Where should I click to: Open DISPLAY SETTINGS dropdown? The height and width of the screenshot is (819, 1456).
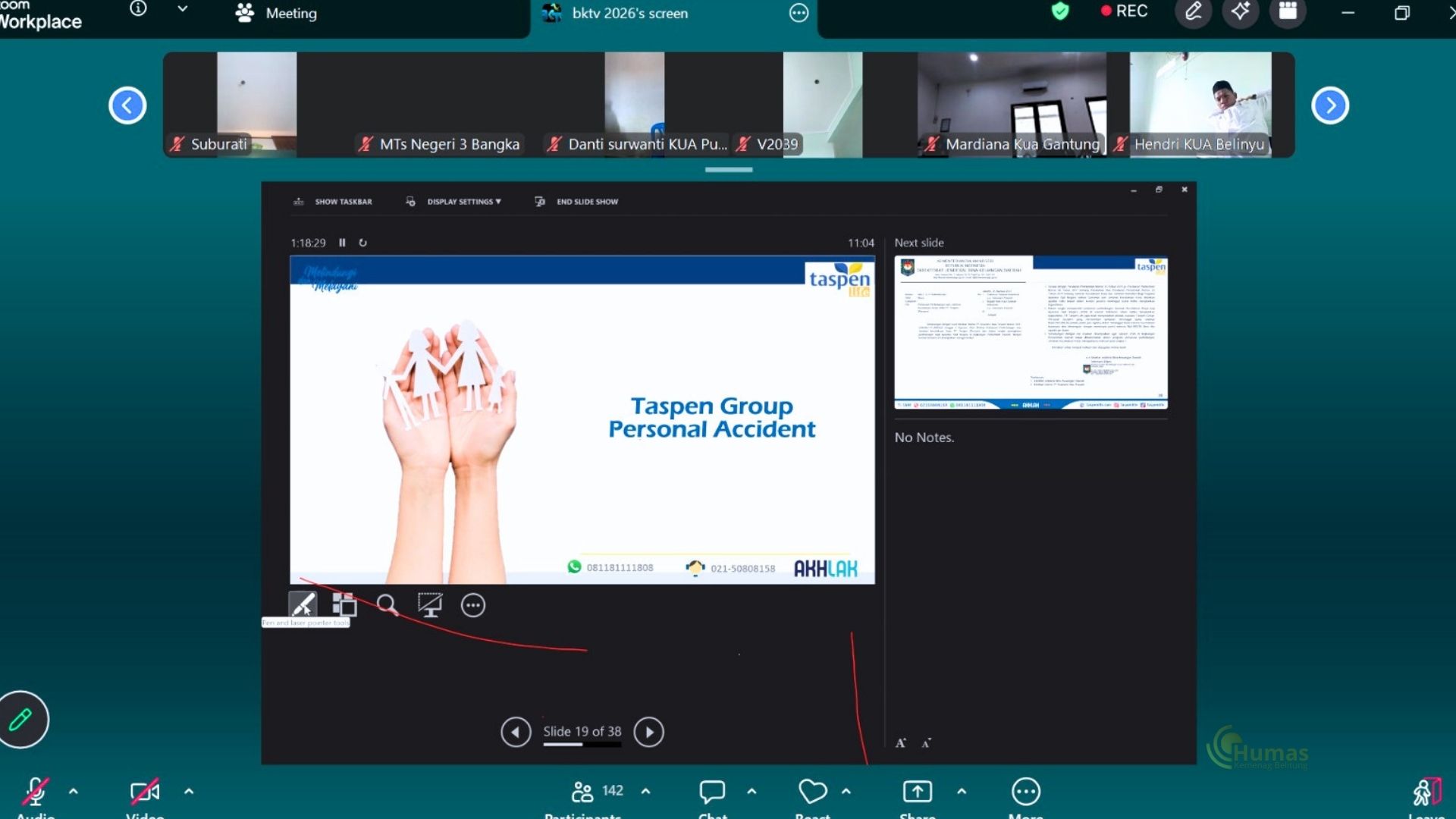pos(453,202)
